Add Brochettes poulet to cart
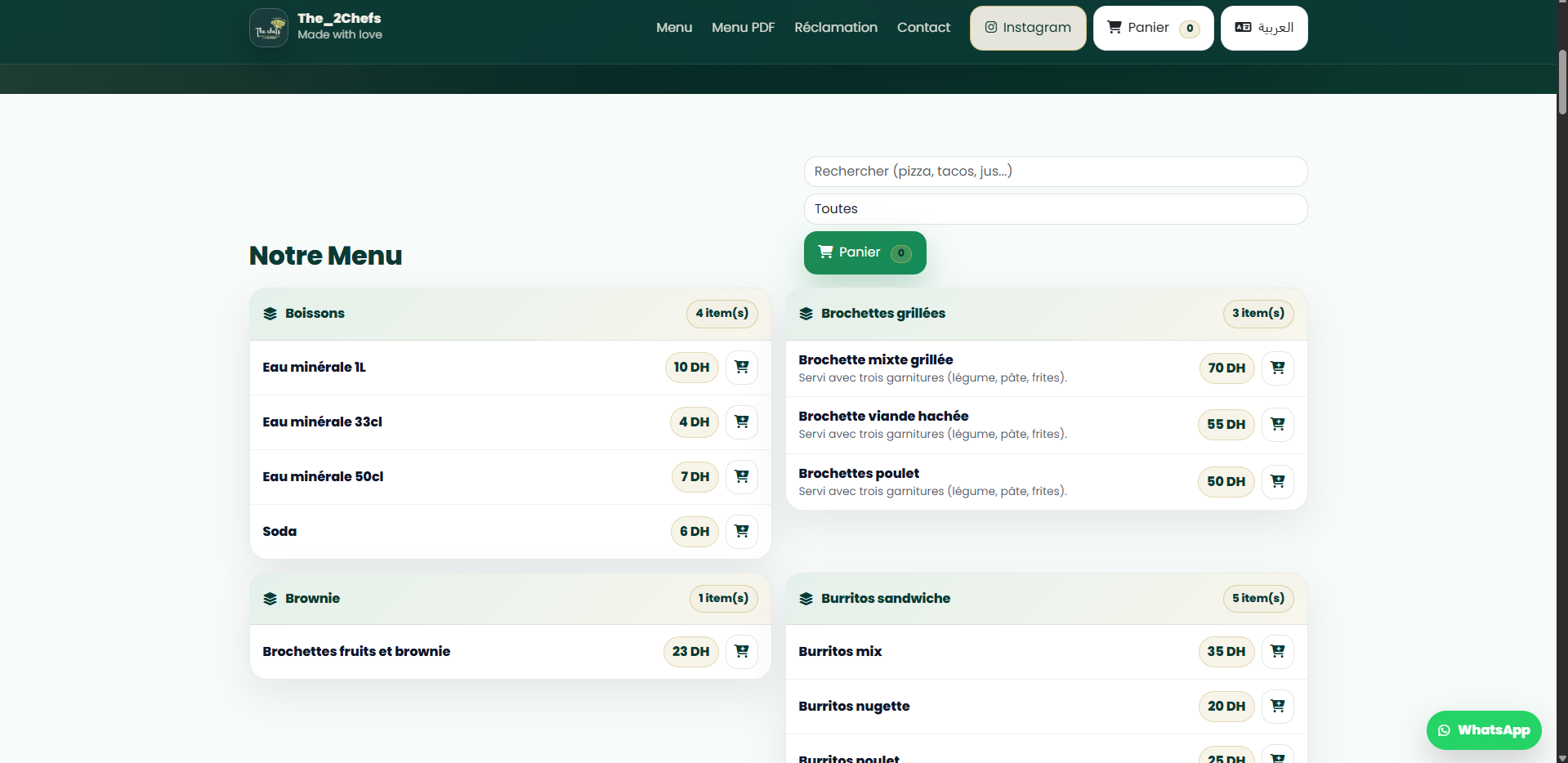1568x763 pixels. tap(1277, 482)
